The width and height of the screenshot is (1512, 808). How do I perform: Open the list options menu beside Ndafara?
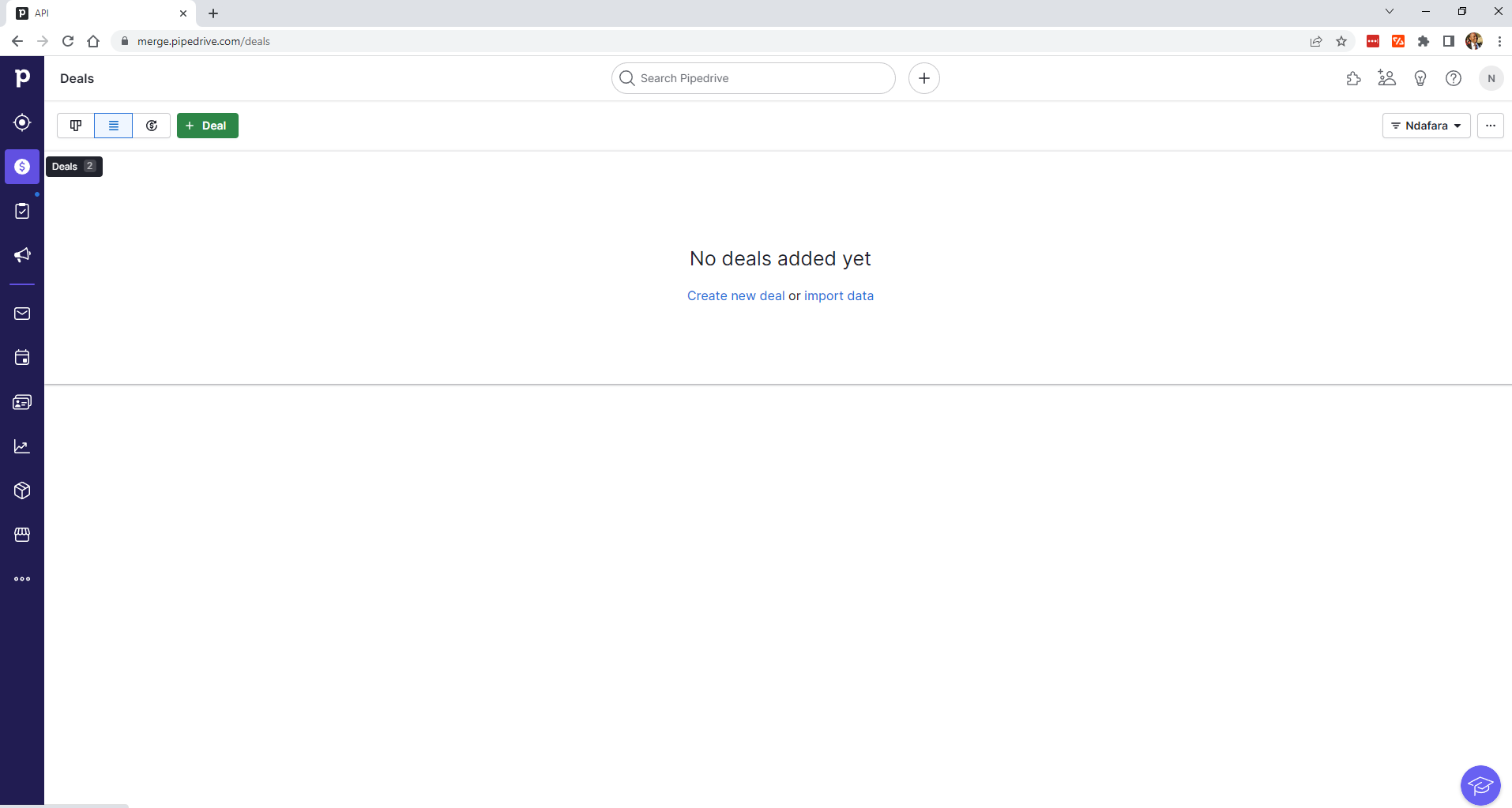(x=1491, y=125)
